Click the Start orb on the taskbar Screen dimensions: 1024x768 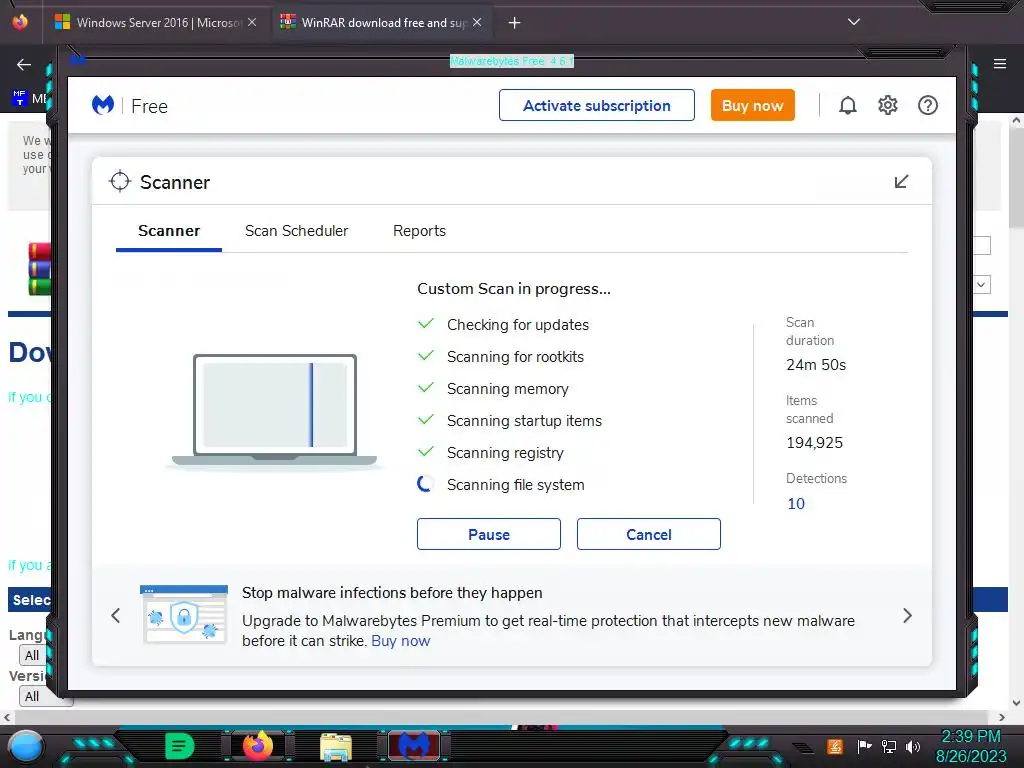pyautogui.click(x=26, y=746)
